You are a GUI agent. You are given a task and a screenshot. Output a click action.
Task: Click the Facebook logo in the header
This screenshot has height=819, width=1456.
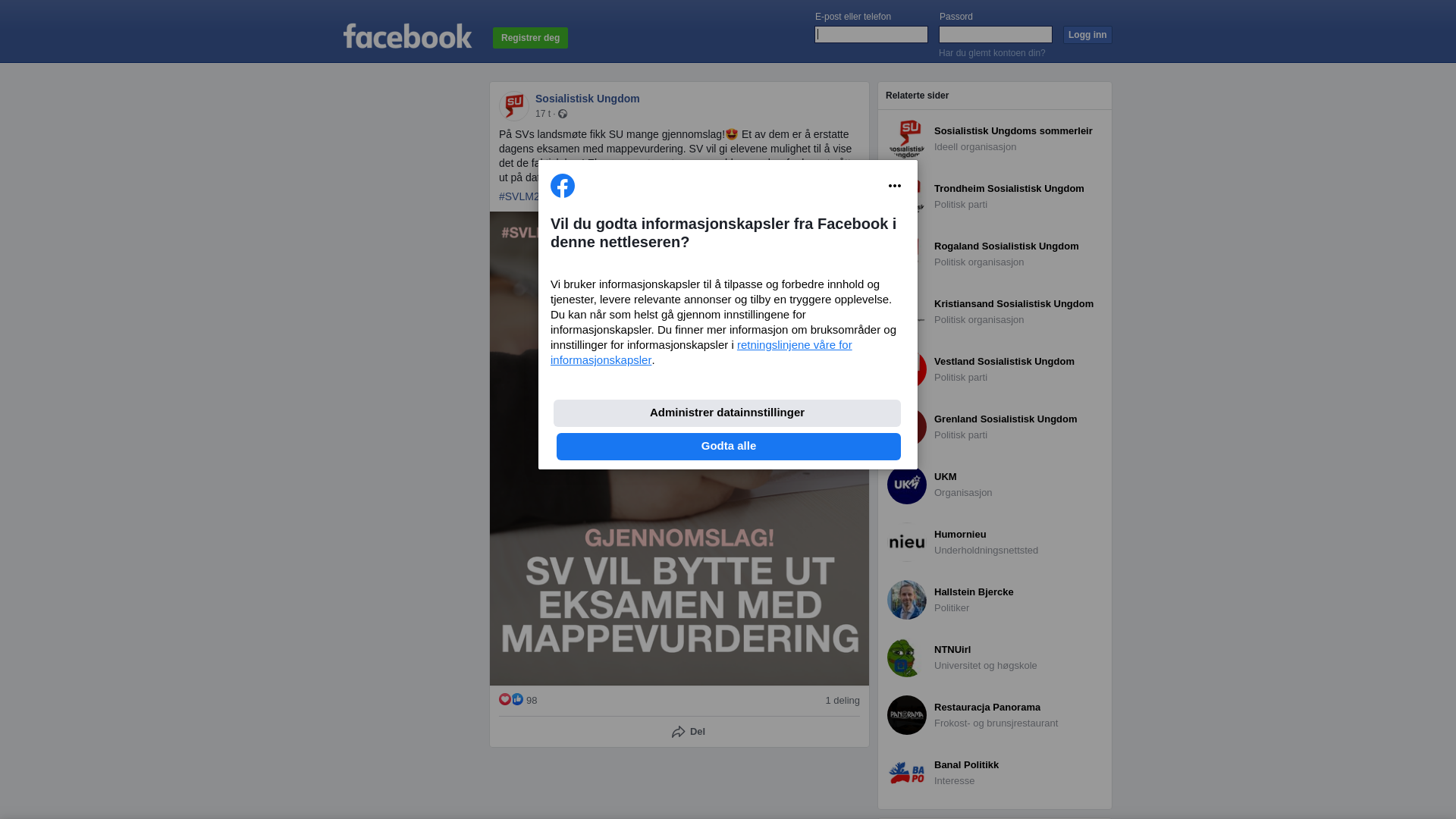[407, 36]
